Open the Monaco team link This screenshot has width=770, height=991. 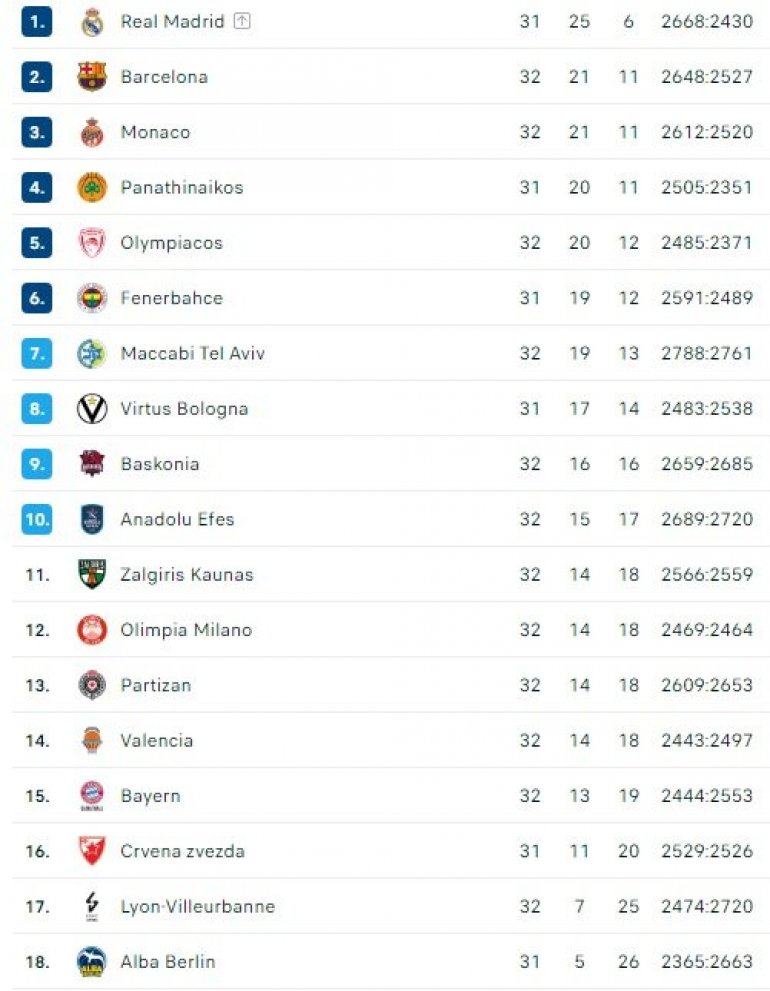tap(155, 132)
